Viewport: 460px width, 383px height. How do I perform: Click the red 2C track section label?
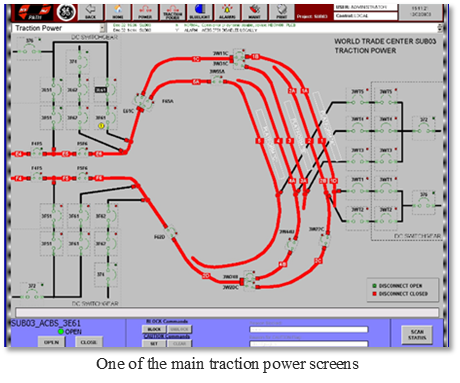coord(318,261)
